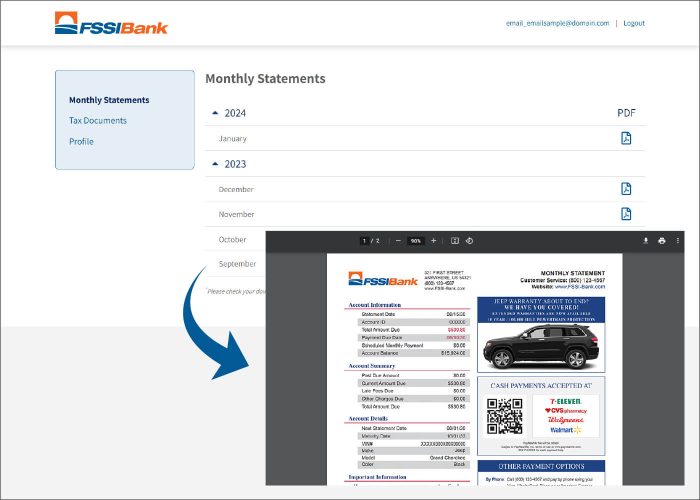Click the Account Summary section heading in PDF

pyautogui.click(x=371, y=366)
